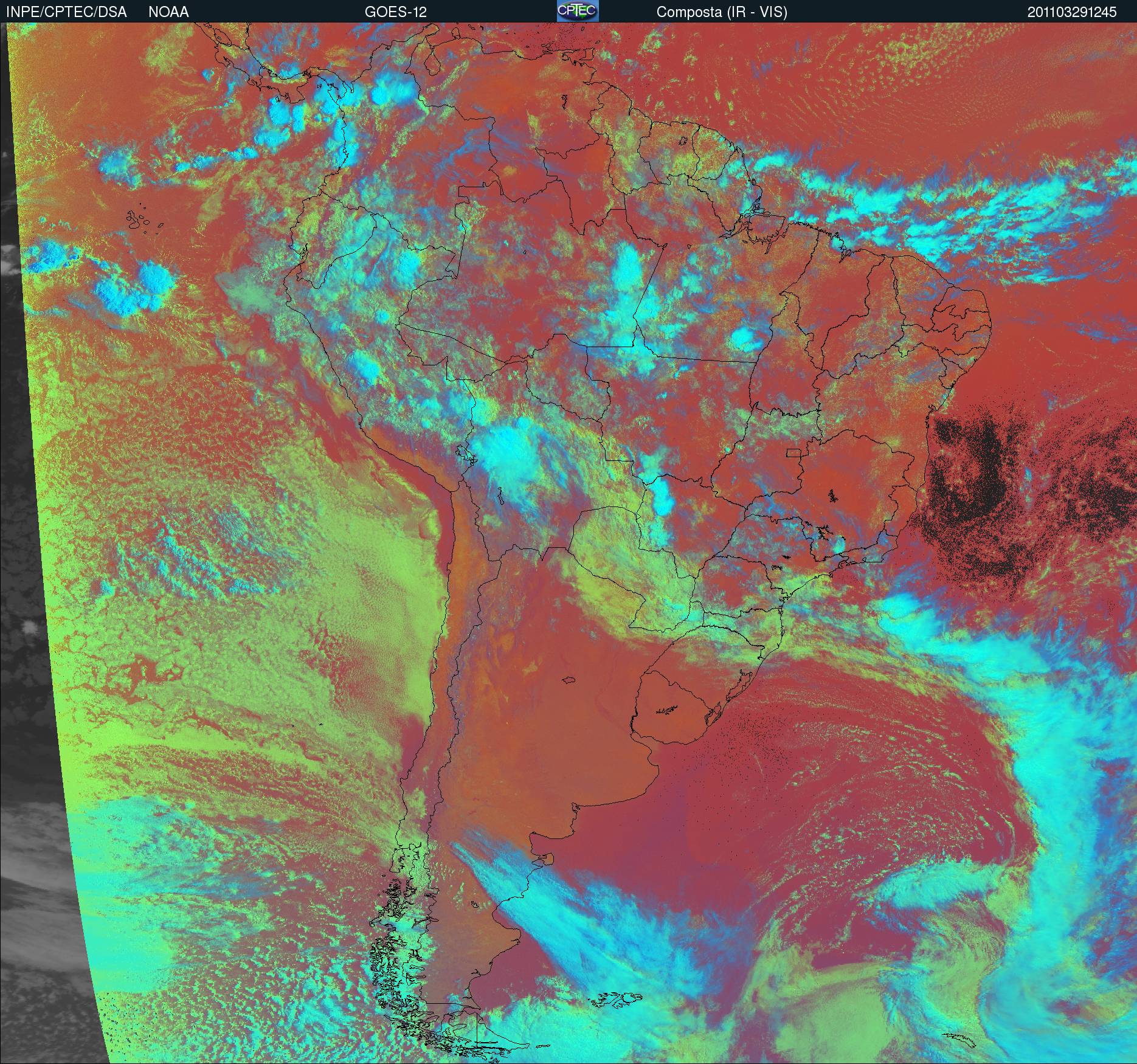Click the INPE/CPTEC/DSA header text

[x=66, y=12]
